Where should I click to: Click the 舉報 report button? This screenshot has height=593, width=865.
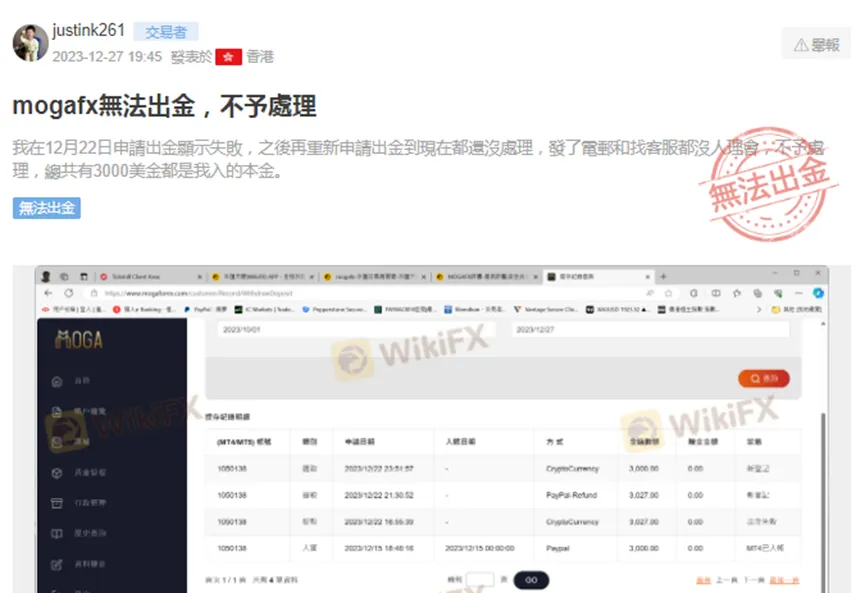[x=816, y=45]
